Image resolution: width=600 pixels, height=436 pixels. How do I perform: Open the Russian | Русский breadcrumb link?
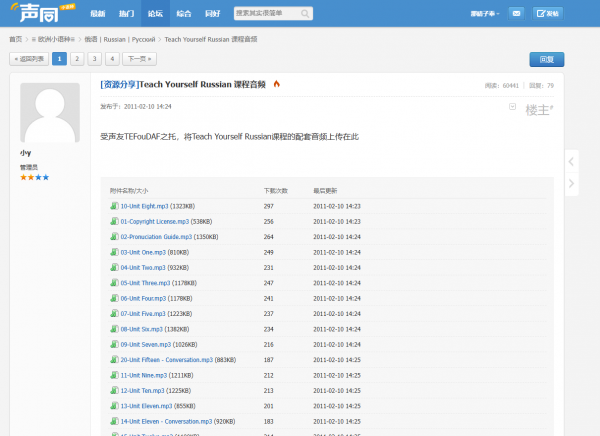[120, 39]
